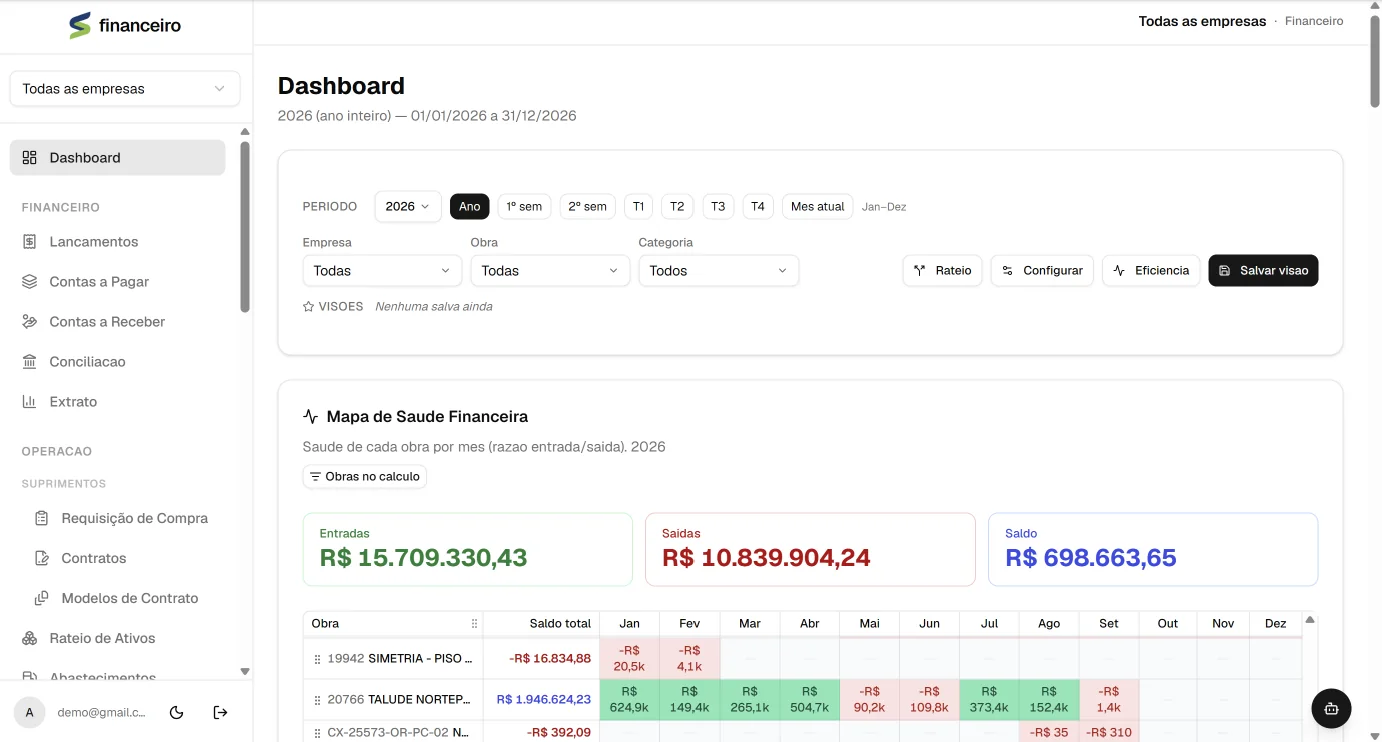Open the Todas as empresas selector in sidebar
The image size is (1382, 742).
125,89
